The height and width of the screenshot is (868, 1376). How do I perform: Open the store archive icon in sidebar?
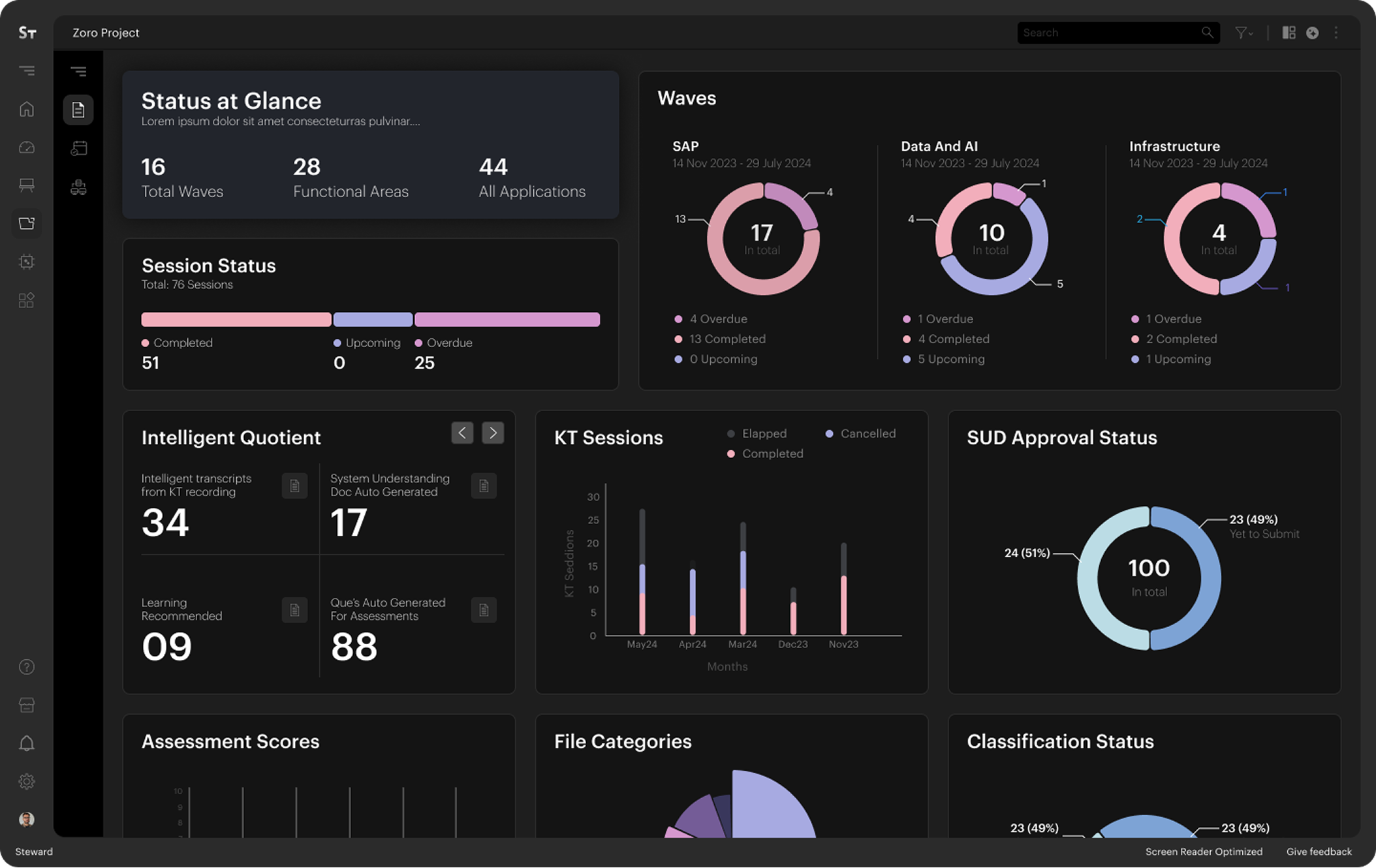27,705
